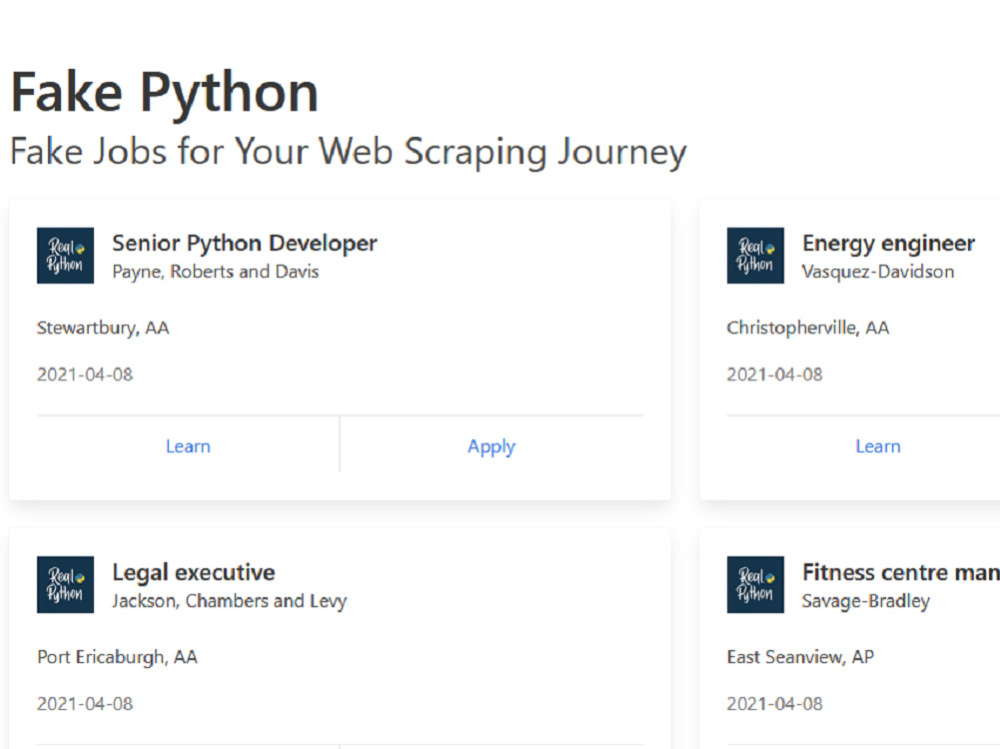1000x749 pixels.
Task: Click Real Python logo beside Fitness centre manager
Action: (x=755, y=584)
